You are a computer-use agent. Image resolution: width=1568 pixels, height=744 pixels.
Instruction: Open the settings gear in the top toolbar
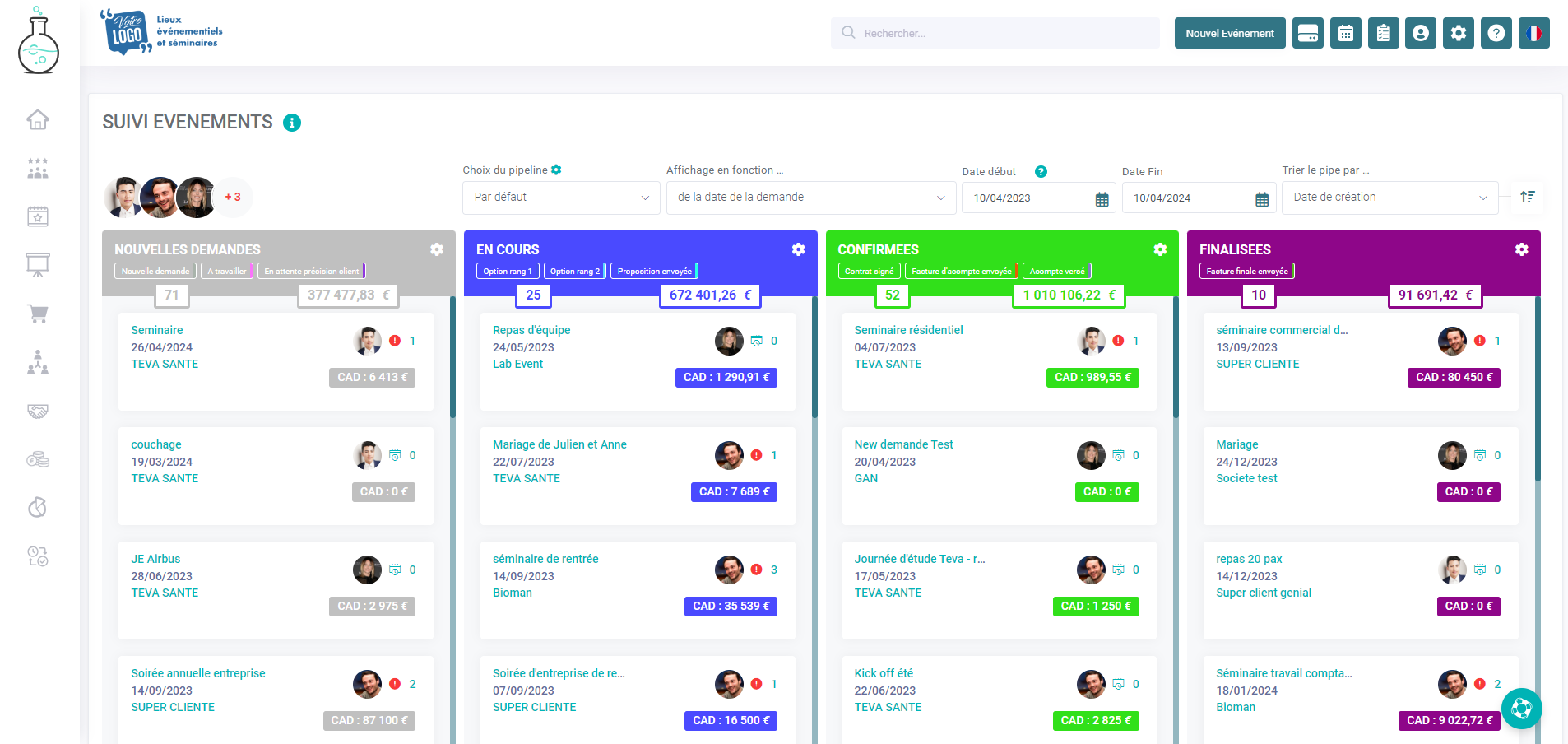pos(1458,33)
